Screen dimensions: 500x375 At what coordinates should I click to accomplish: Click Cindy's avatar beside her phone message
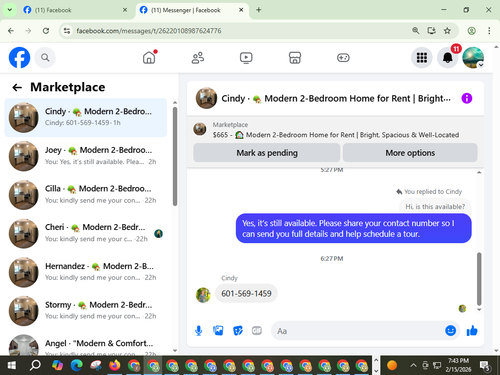pyautogui.click(x=203, y=295)
